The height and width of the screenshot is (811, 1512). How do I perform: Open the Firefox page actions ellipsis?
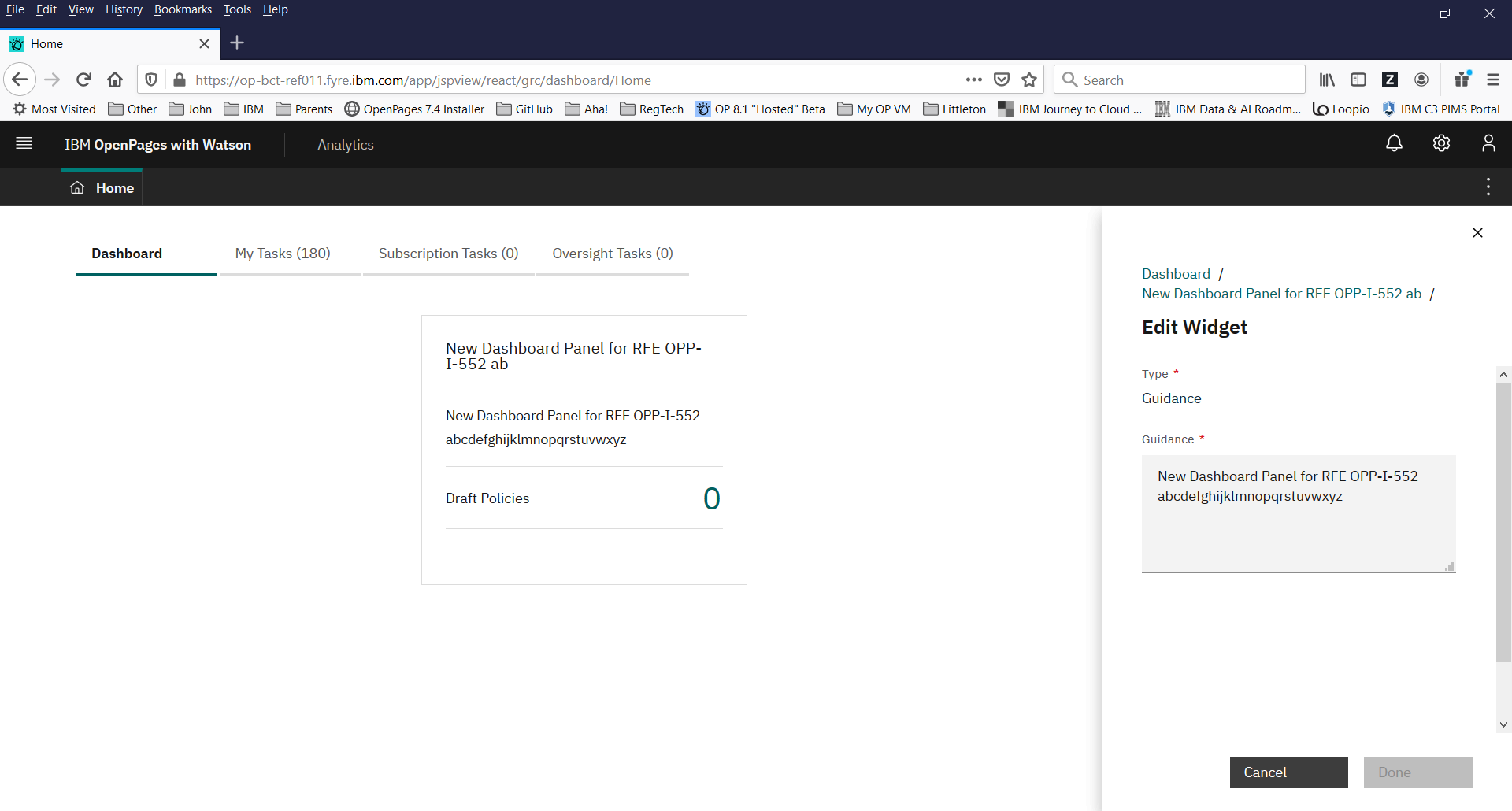(973, 80)
